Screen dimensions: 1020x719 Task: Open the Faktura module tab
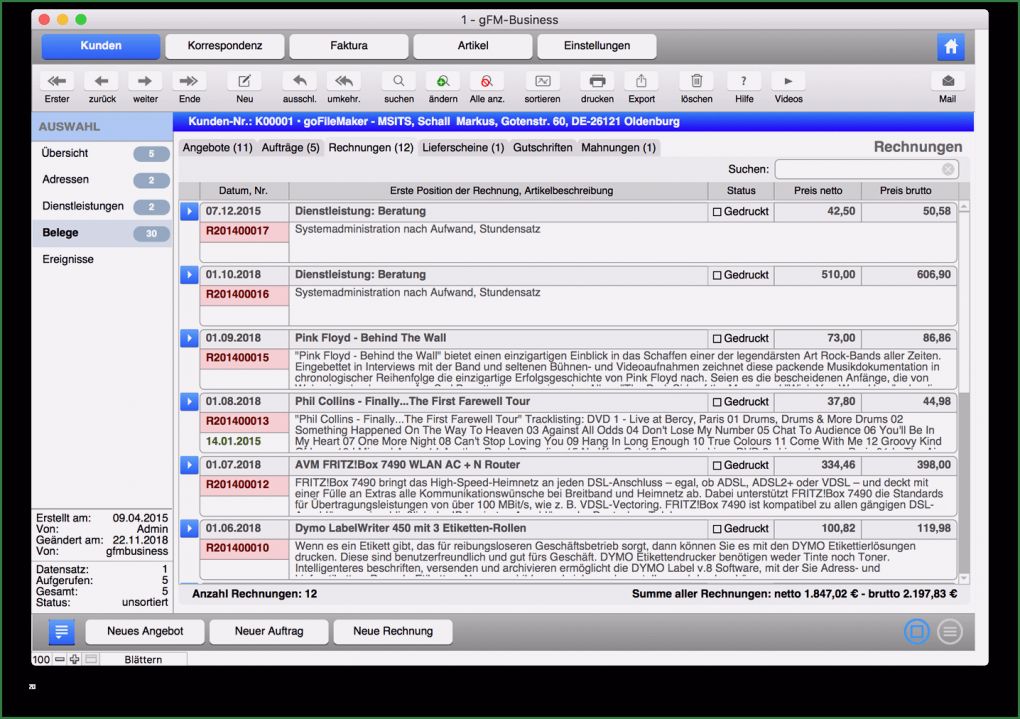[349, 46]
